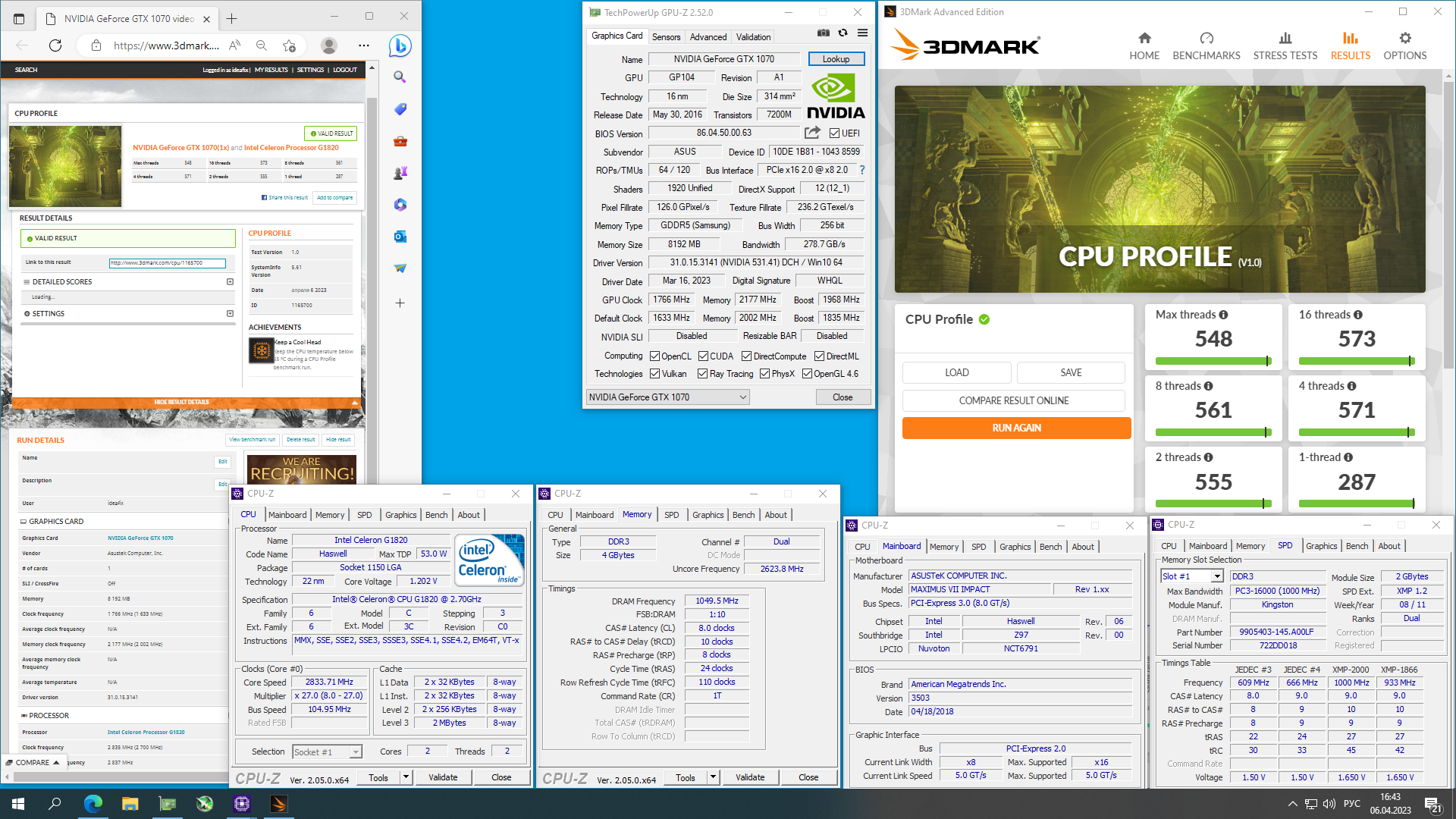1456x819 pixels.
Task: Show hidden system tray icons chevron
Action: click(x=1292, y=804)
